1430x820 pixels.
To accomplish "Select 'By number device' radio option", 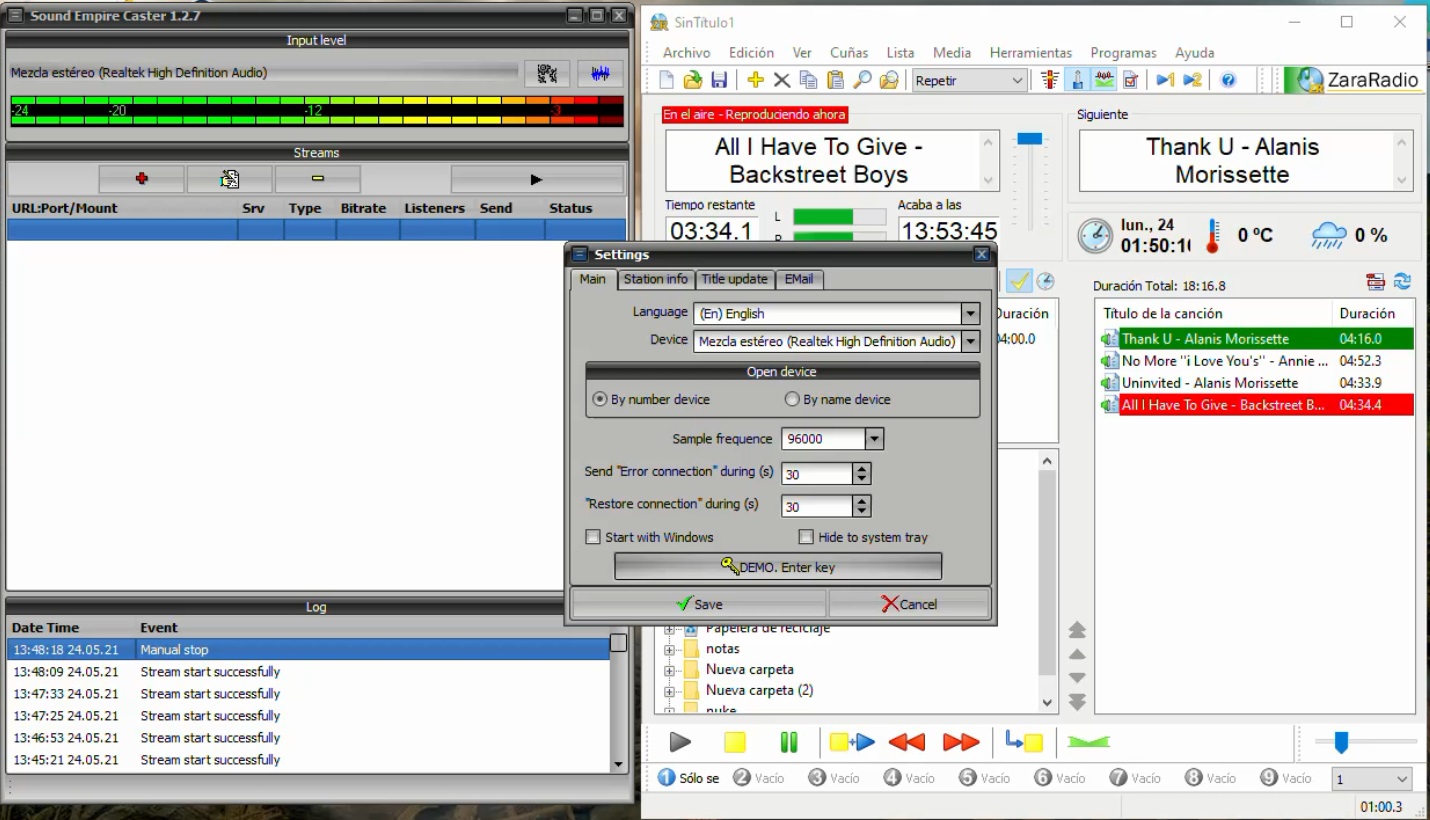I will [x=600, y=399].
